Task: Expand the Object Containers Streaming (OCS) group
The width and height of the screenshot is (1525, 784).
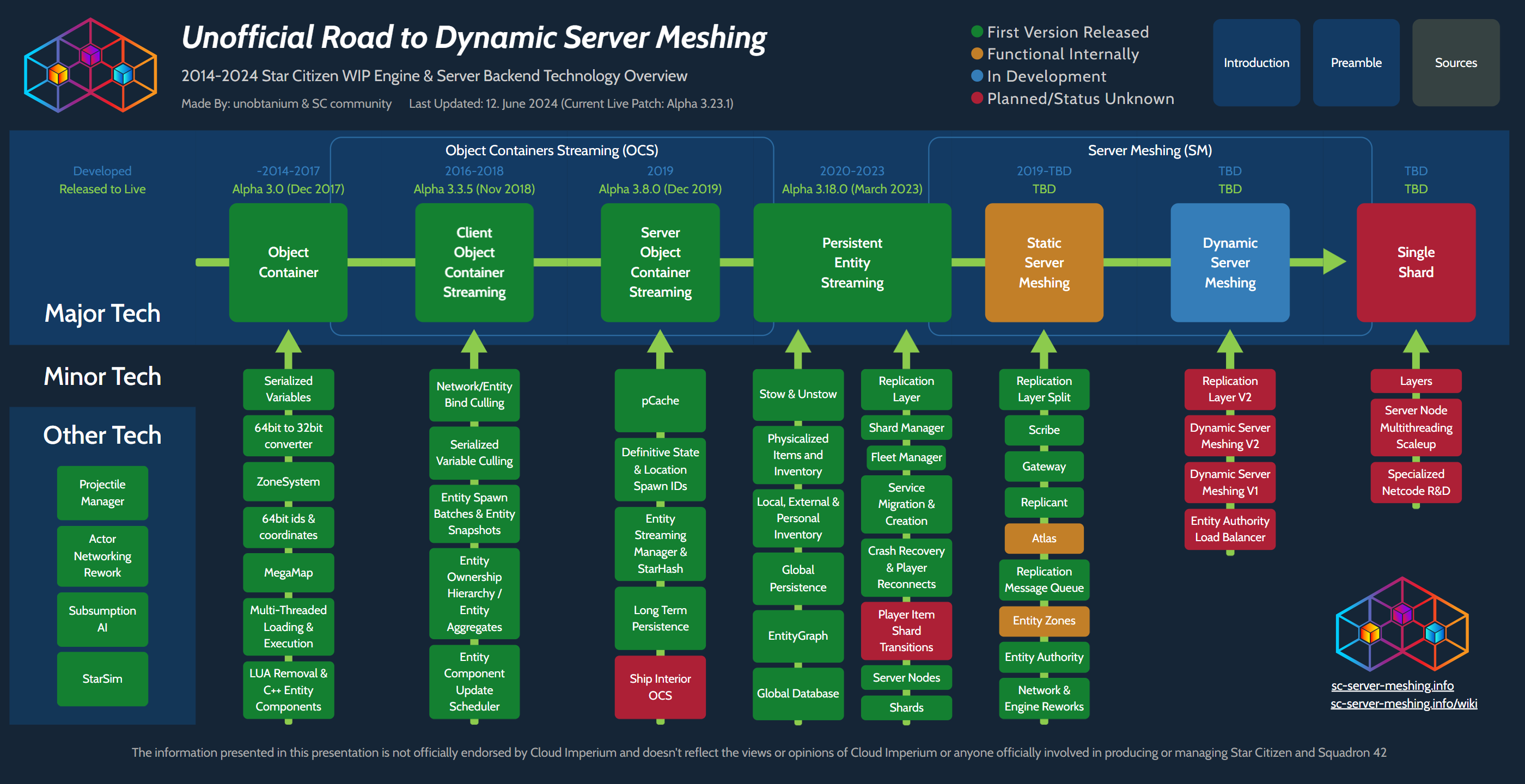Action: click(552, 150)
